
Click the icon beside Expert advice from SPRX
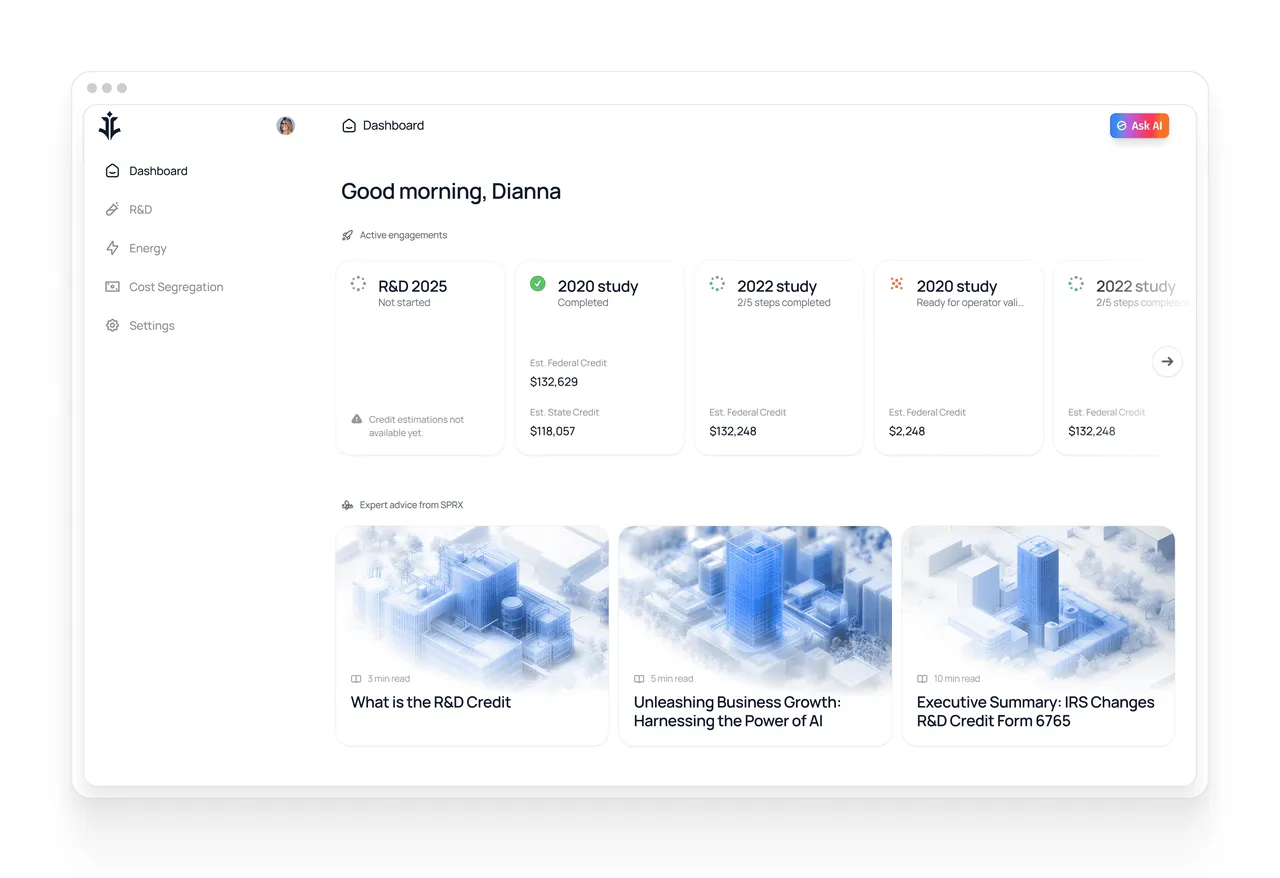click(x=347, y=505)
